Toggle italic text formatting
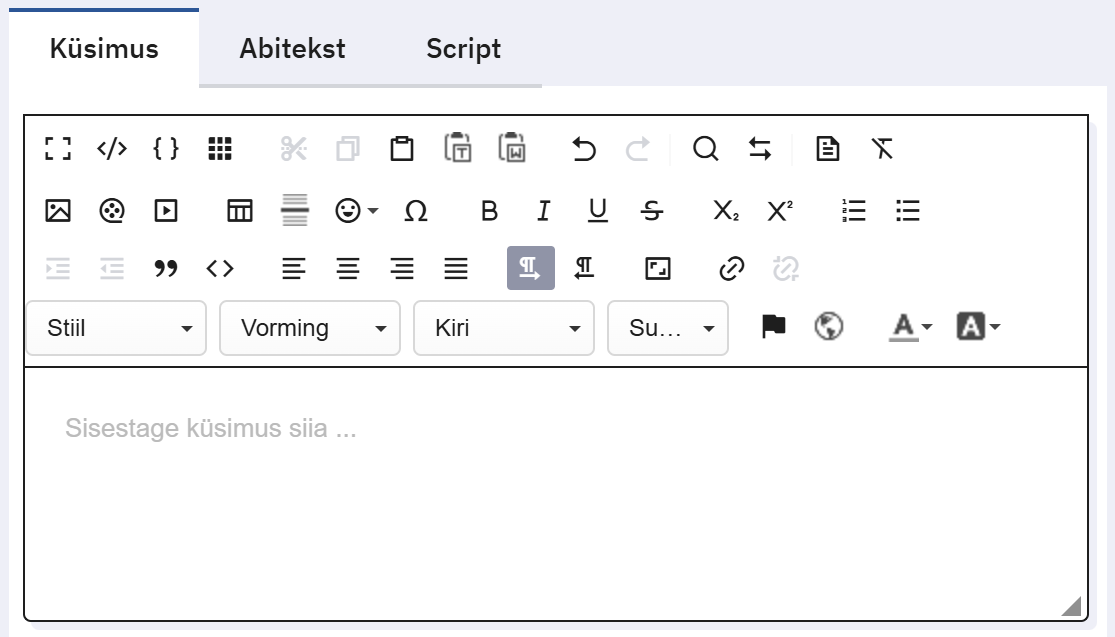Screen dimensions: 1115x637 (543, 211)
